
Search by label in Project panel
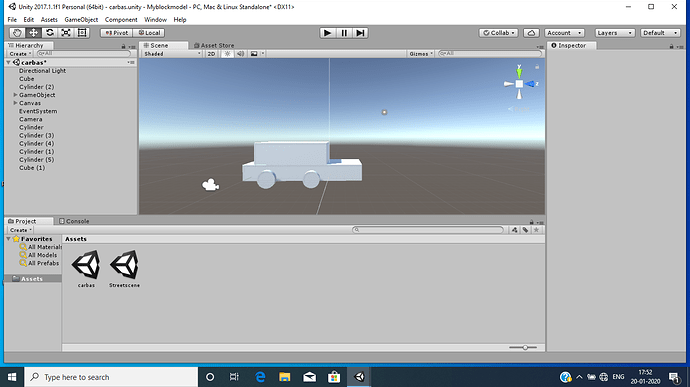[525, 230]
